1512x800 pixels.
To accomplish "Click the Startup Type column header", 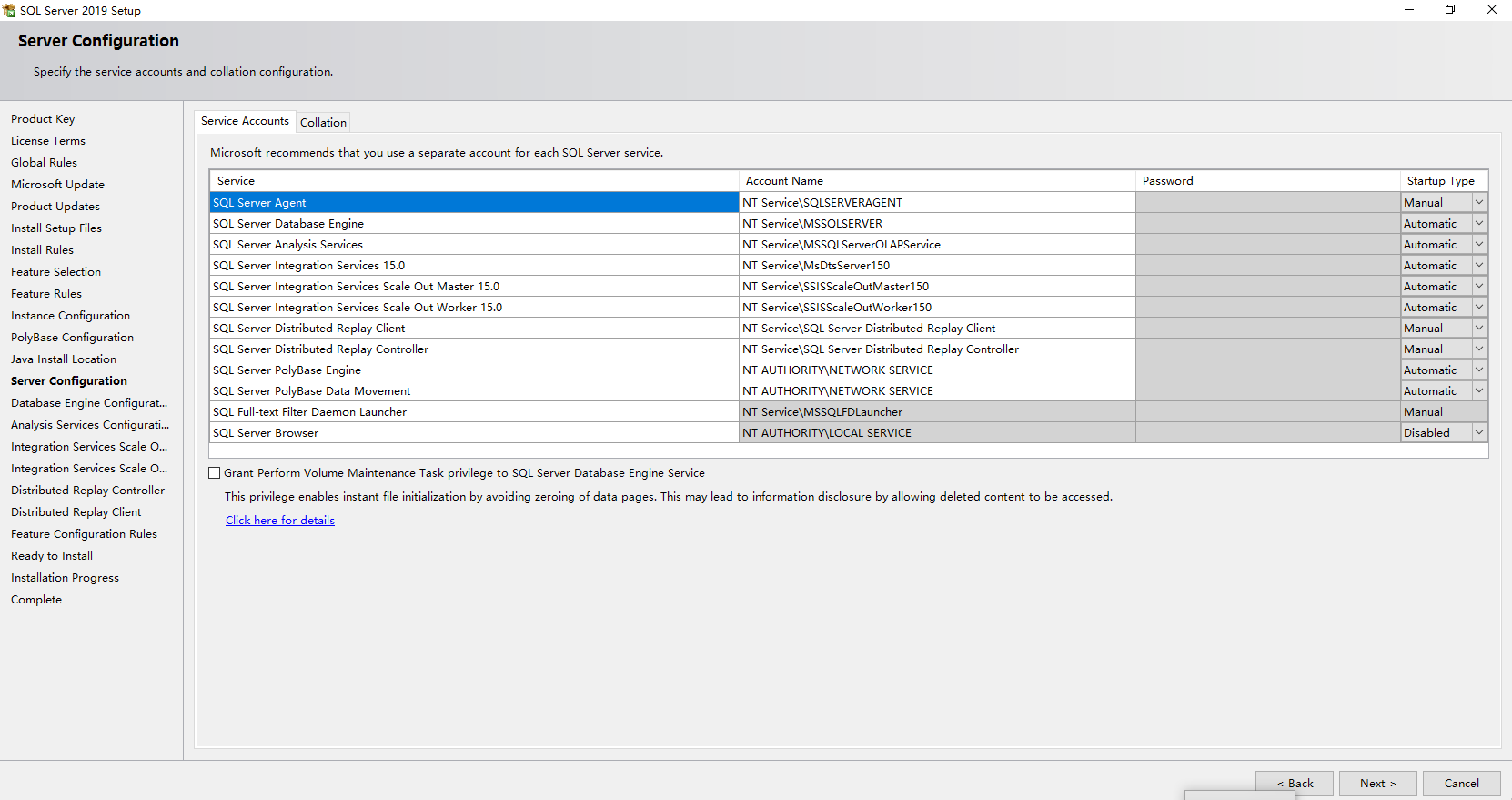I will [x=1444, y=180].
